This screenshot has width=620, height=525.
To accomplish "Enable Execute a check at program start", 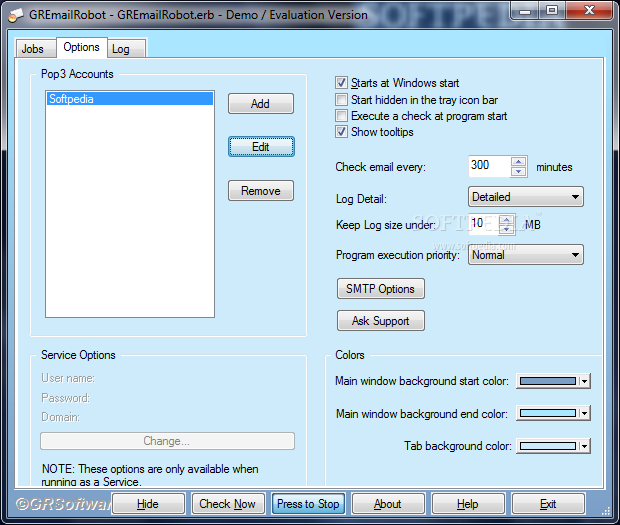I will click(x=341, y=115).
